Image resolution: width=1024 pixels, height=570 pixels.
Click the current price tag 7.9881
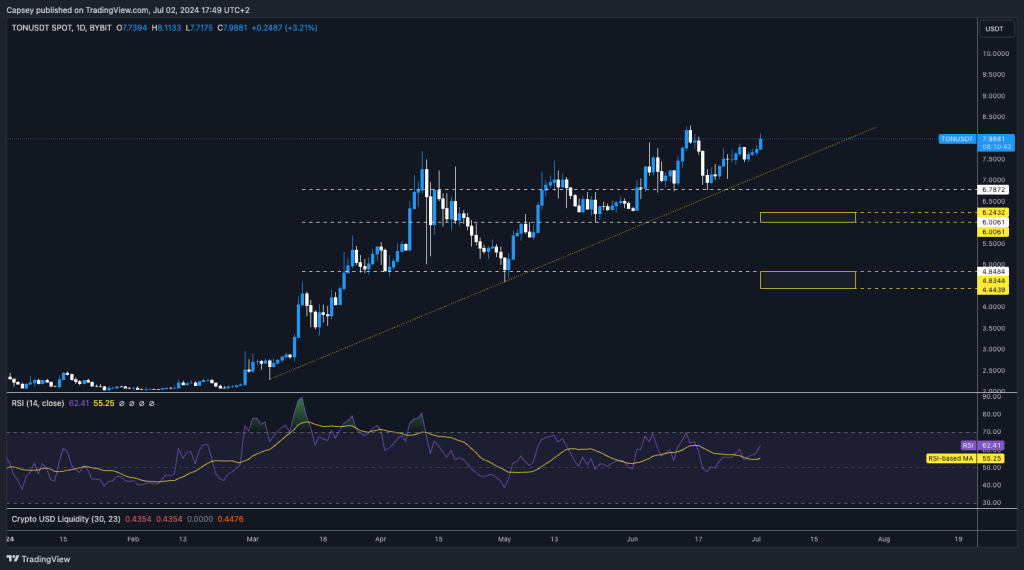point(995,139)
